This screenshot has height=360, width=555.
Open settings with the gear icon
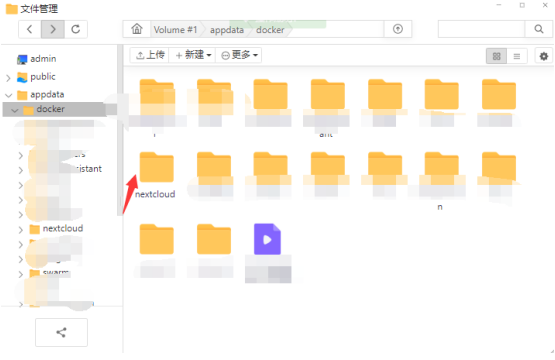coord(544,56)
